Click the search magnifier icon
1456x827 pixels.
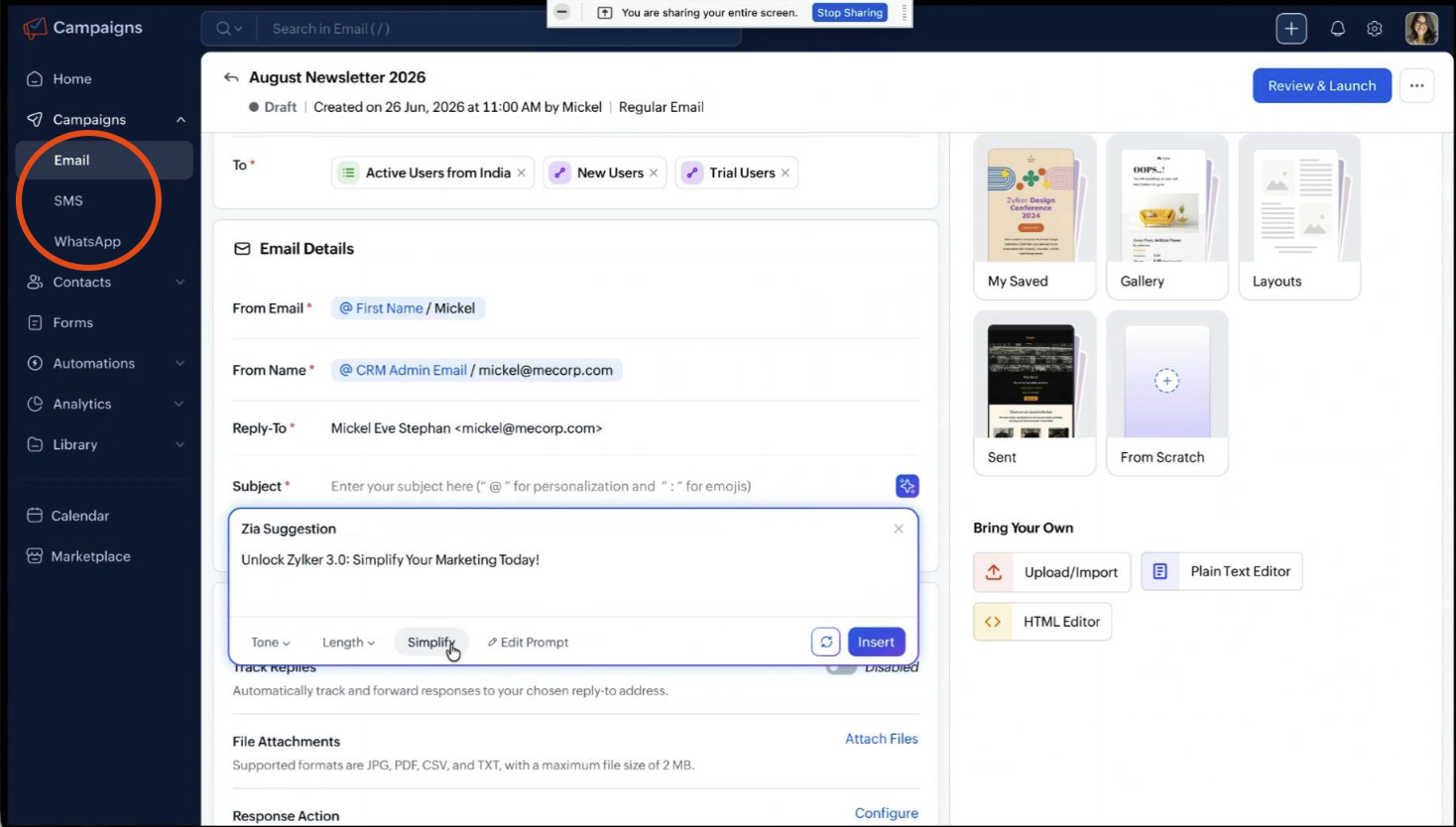pyautogui.click(x=223, y=29)
